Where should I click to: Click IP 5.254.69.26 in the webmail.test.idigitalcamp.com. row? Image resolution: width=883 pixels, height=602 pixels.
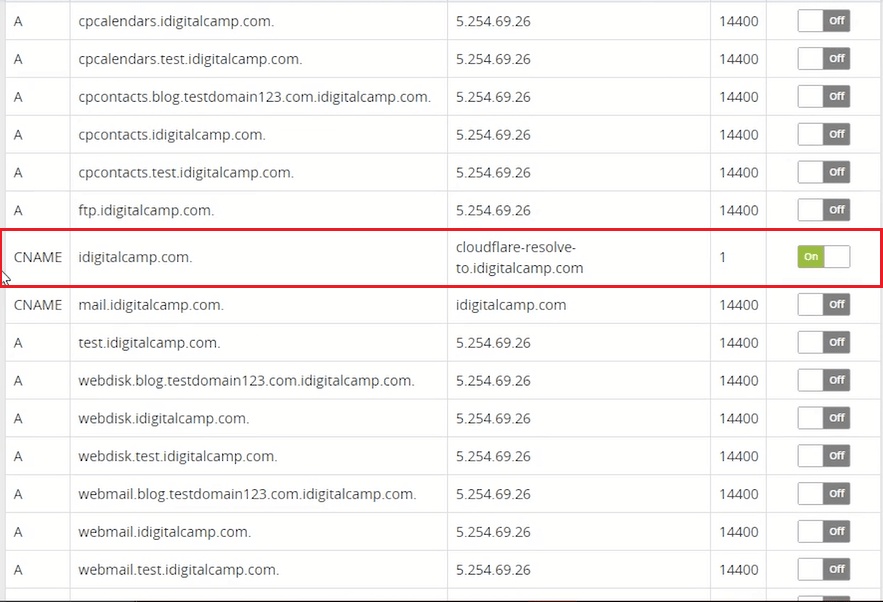[493, 569]
